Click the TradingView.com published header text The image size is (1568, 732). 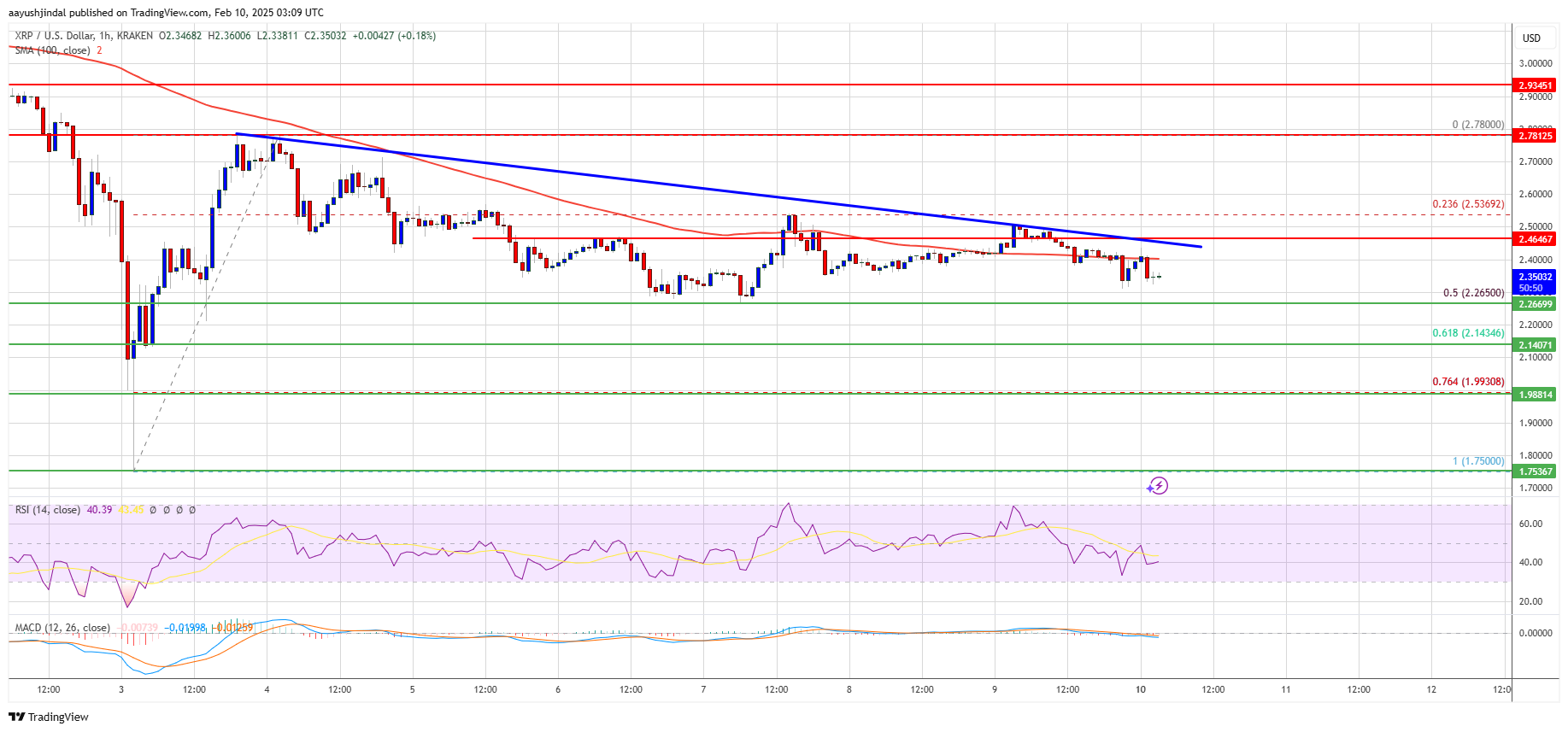click(x=166, y=13)
